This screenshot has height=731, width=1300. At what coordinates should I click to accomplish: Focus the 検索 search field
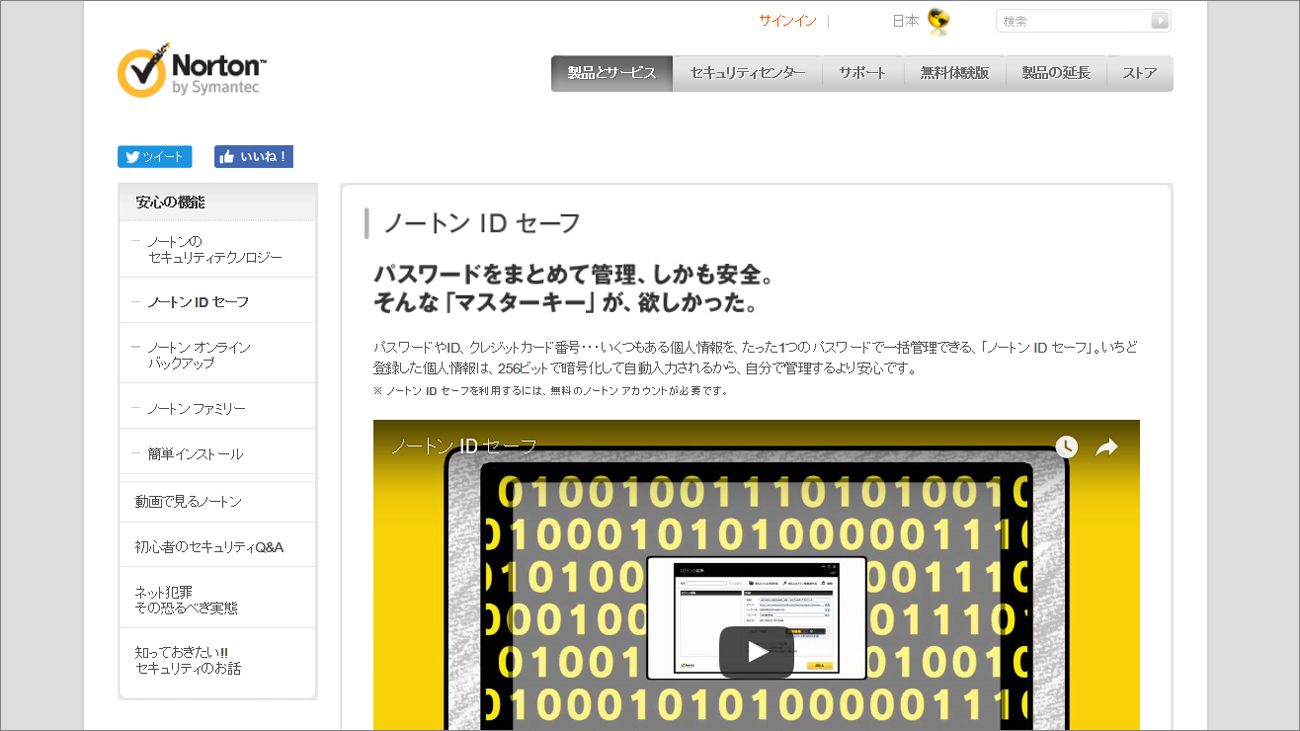coord(1072,20)
